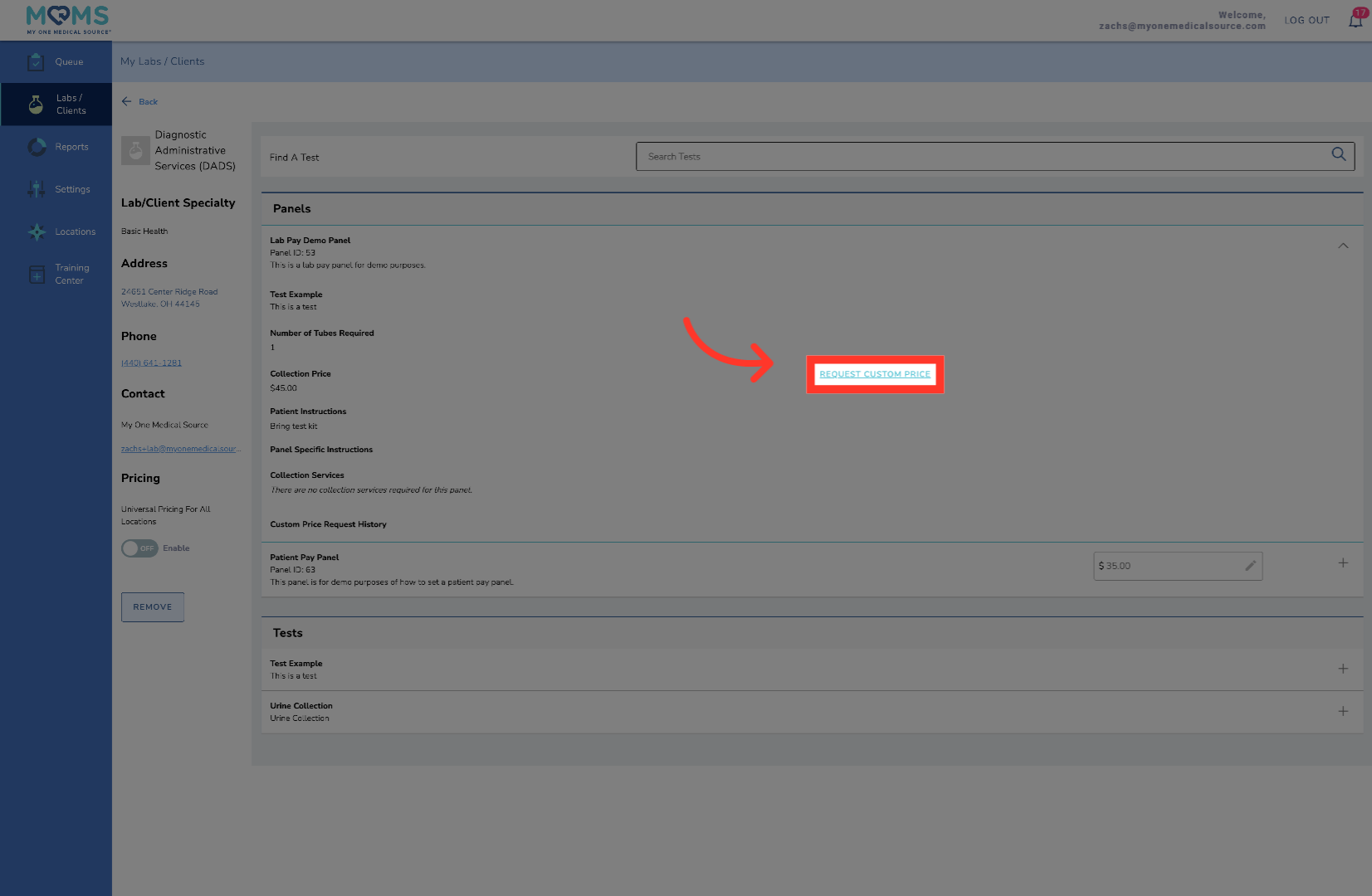
Task: Click the Back arrow icon
Action: point(127,101)
